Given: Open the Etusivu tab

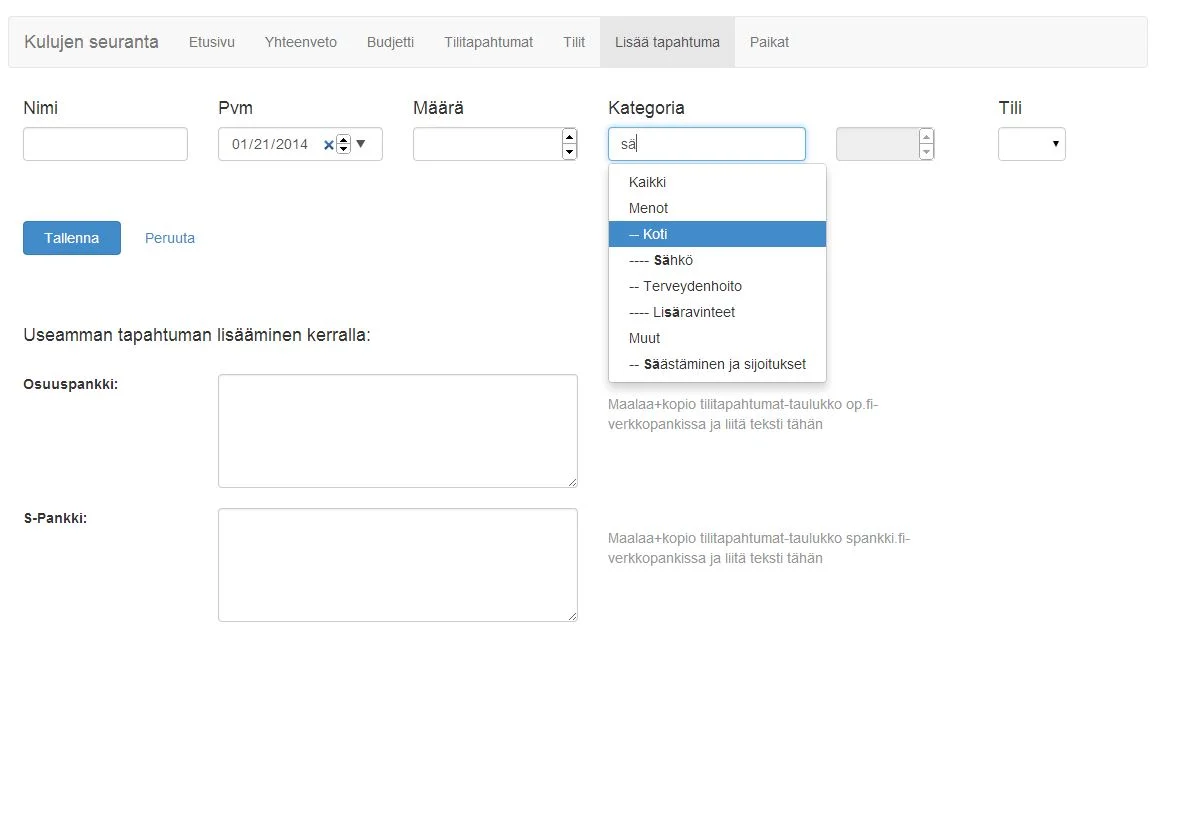Looking at the screenshot, I should [x=212, y=42].
